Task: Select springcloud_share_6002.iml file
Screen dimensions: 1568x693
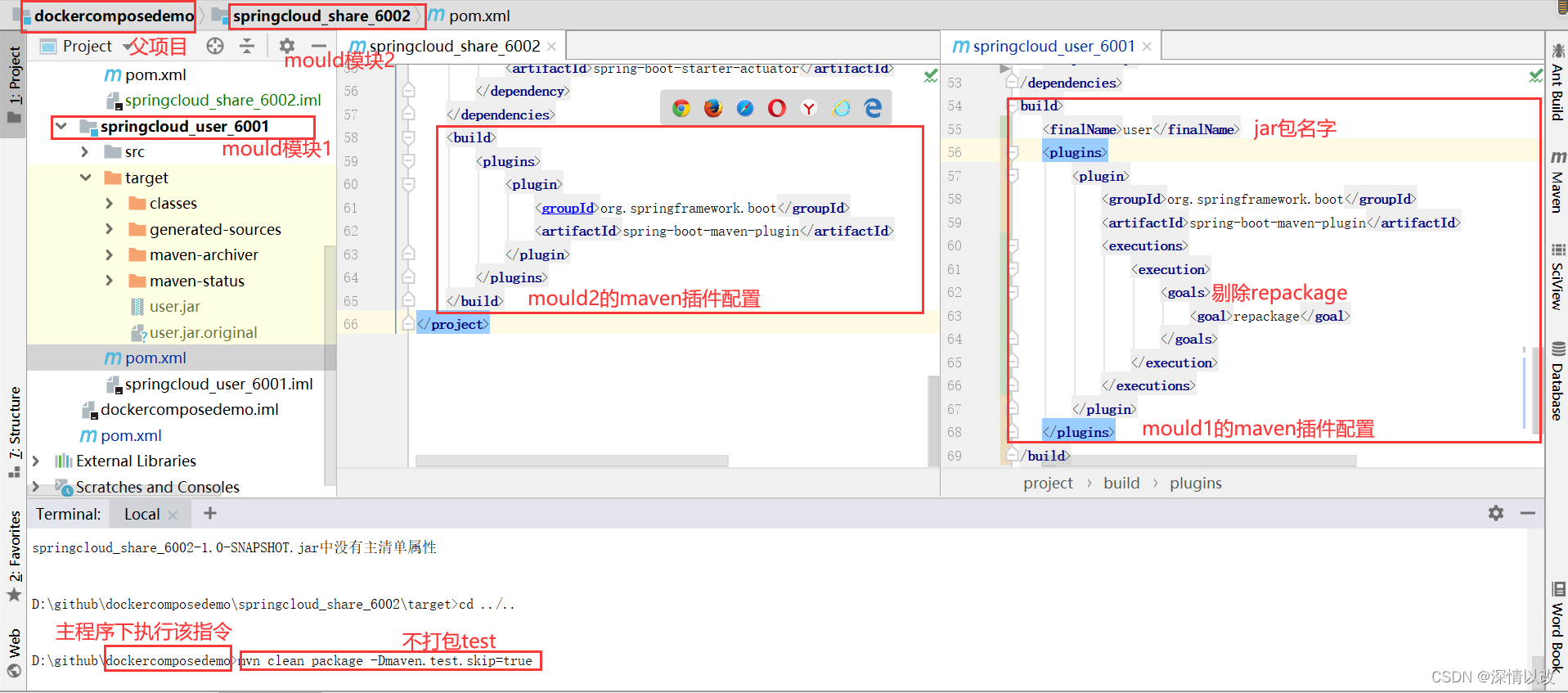Action: pyautogui.click(x=222, y=100)
